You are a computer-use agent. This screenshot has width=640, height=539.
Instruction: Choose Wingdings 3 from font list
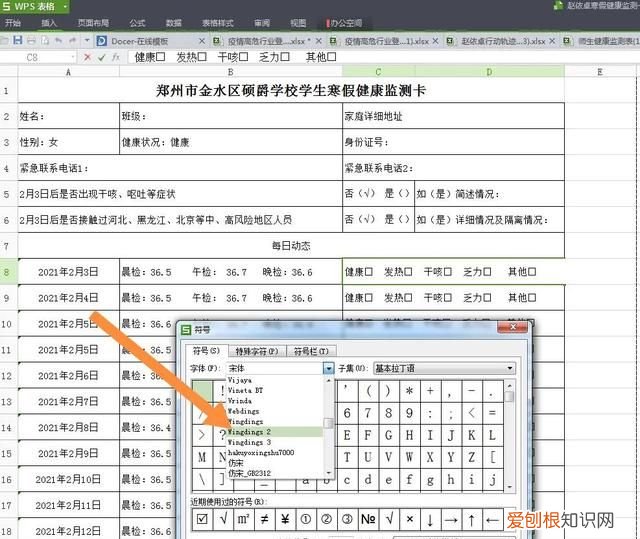[275, 442]
